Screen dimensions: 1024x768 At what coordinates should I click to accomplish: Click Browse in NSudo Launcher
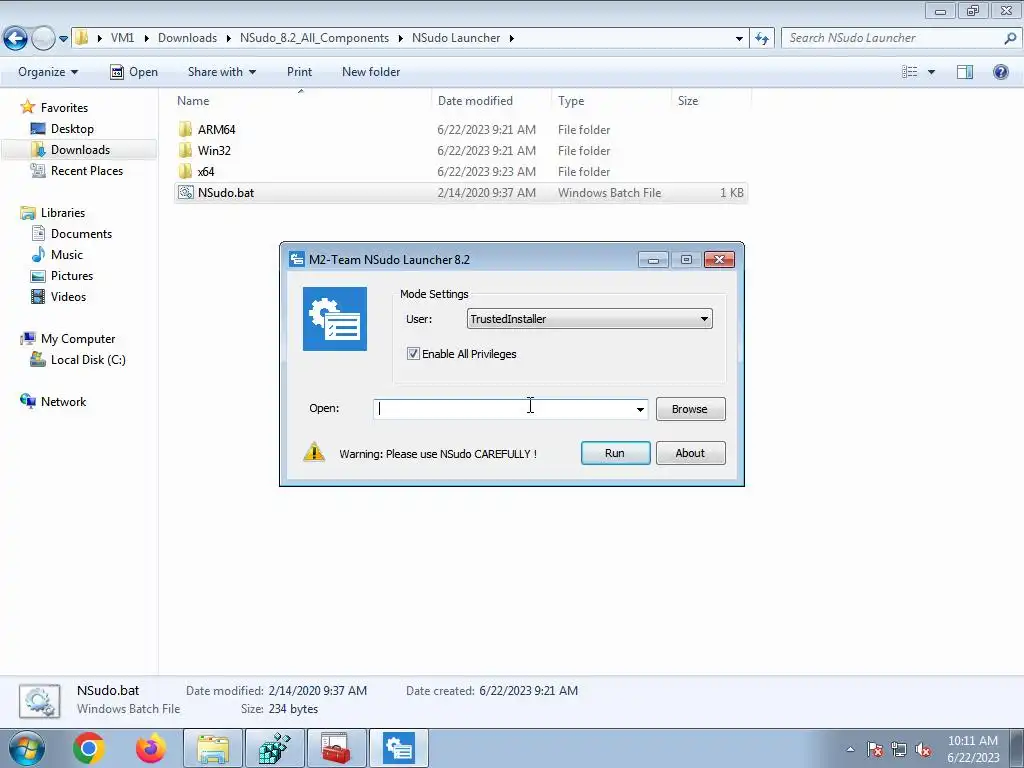pyautogui.click(x=690, y=409)
